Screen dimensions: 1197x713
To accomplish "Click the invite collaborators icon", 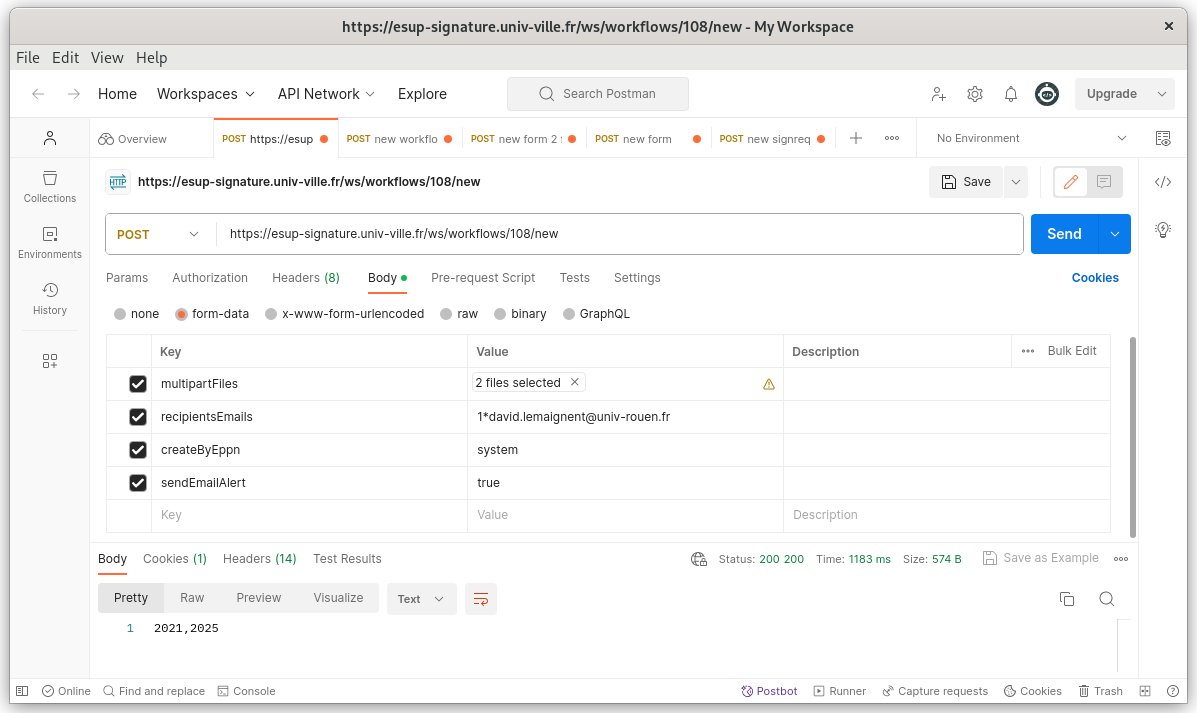I will click(938, 94).
